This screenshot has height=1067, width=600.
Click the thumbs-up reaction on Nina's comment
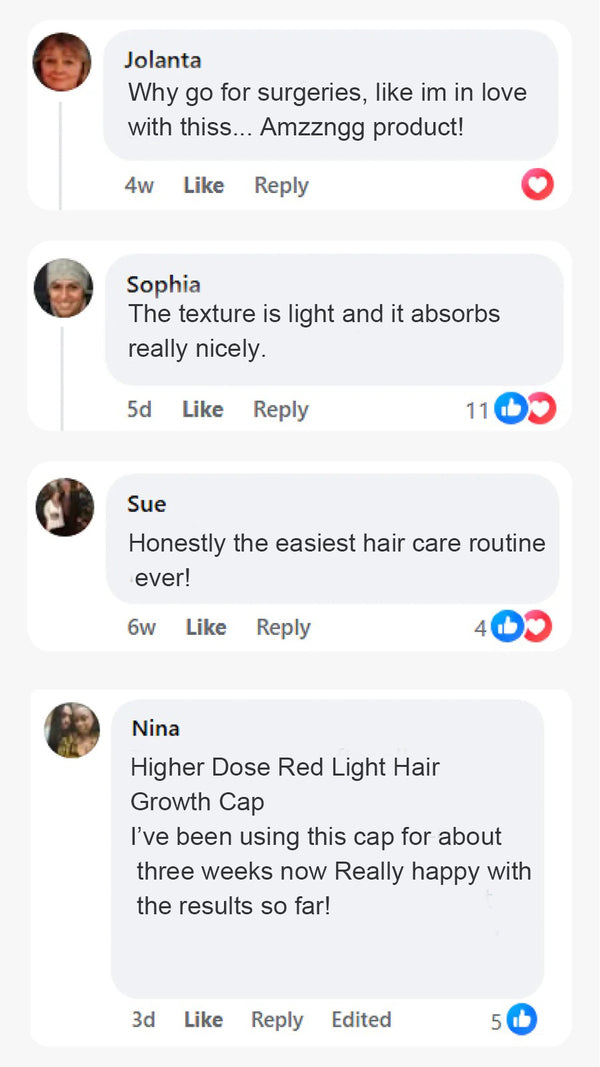(x=522, y=1019)
